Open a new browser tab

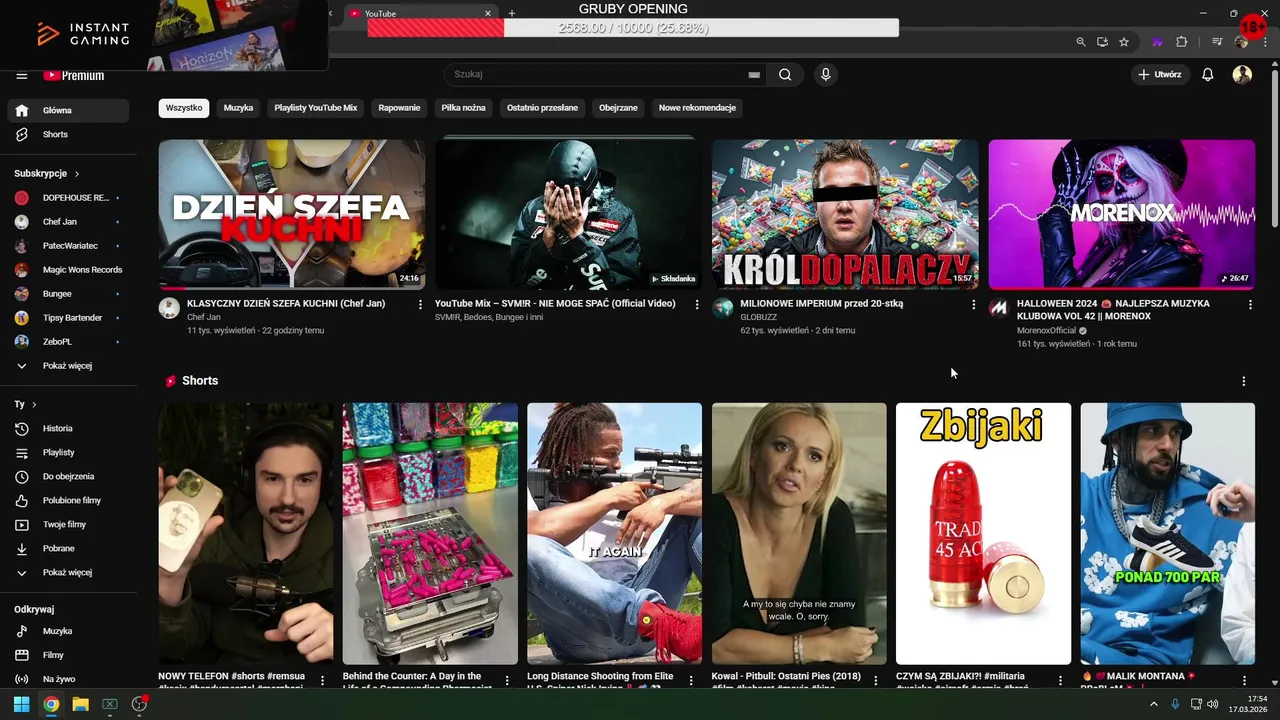click(511, 13)
